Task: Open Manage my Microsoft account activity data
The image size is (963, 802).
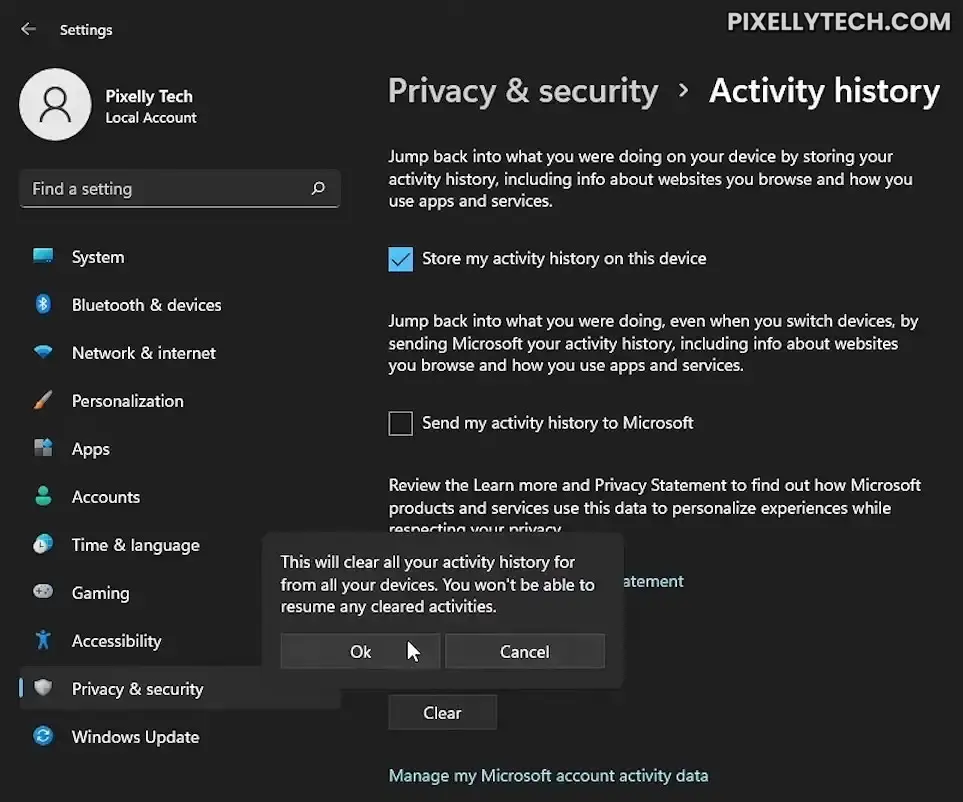Action: click(548, 776)
